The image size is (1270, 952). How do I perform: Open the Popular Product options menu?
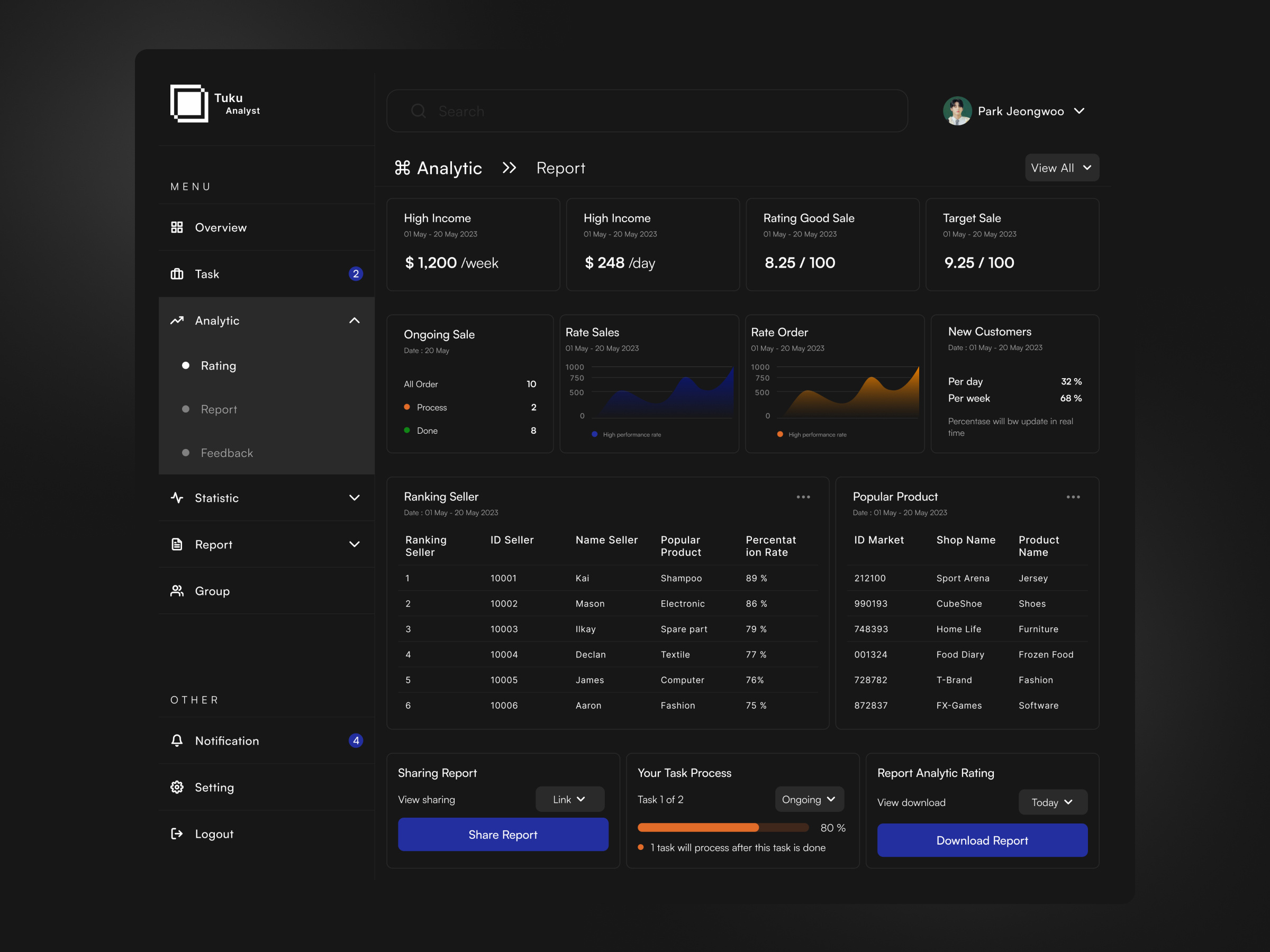(1074, 497)
